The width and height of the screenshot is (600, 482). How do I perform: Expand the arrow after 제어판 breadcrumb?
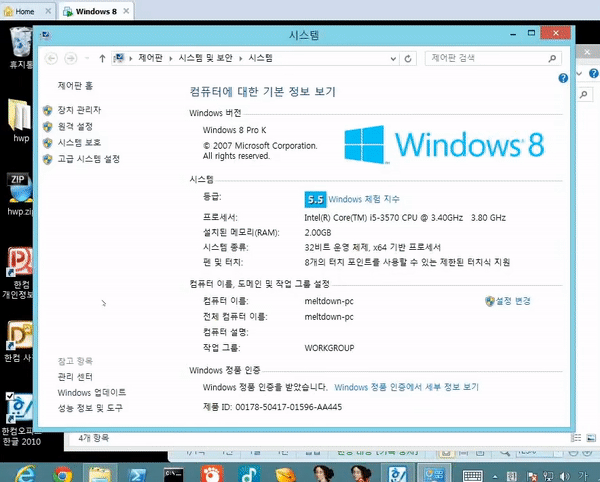(x=171, y=58)
